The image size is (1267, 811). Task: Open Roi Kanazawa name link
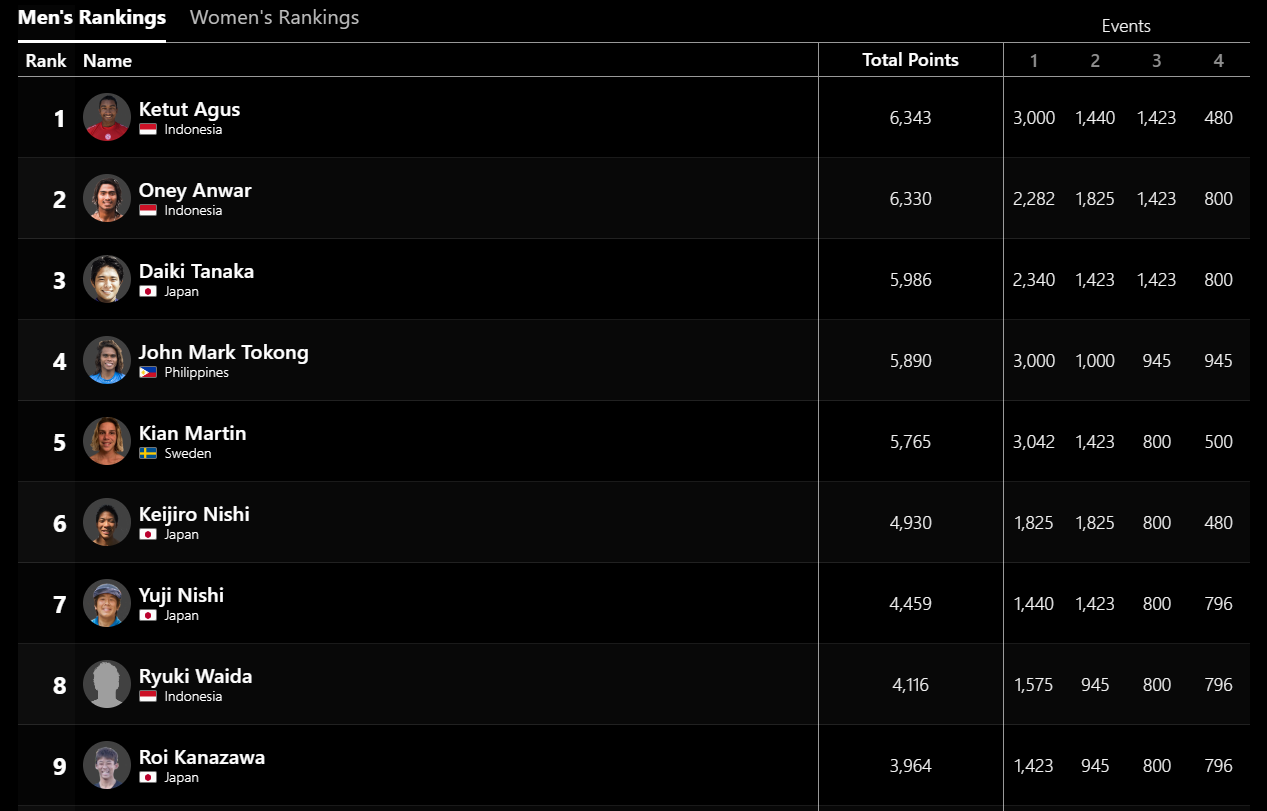point(202,757)
